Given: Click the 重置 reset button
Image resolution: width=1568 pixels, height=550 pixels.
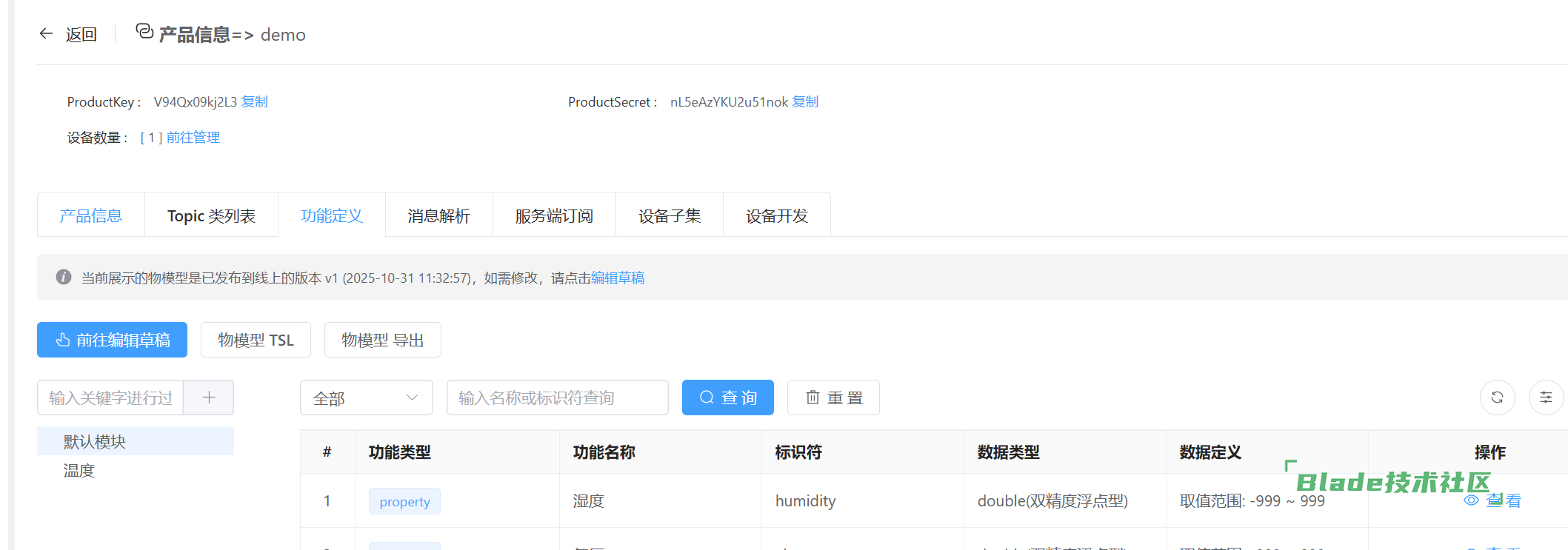Looking at the screenshot, I should point(833,398).
